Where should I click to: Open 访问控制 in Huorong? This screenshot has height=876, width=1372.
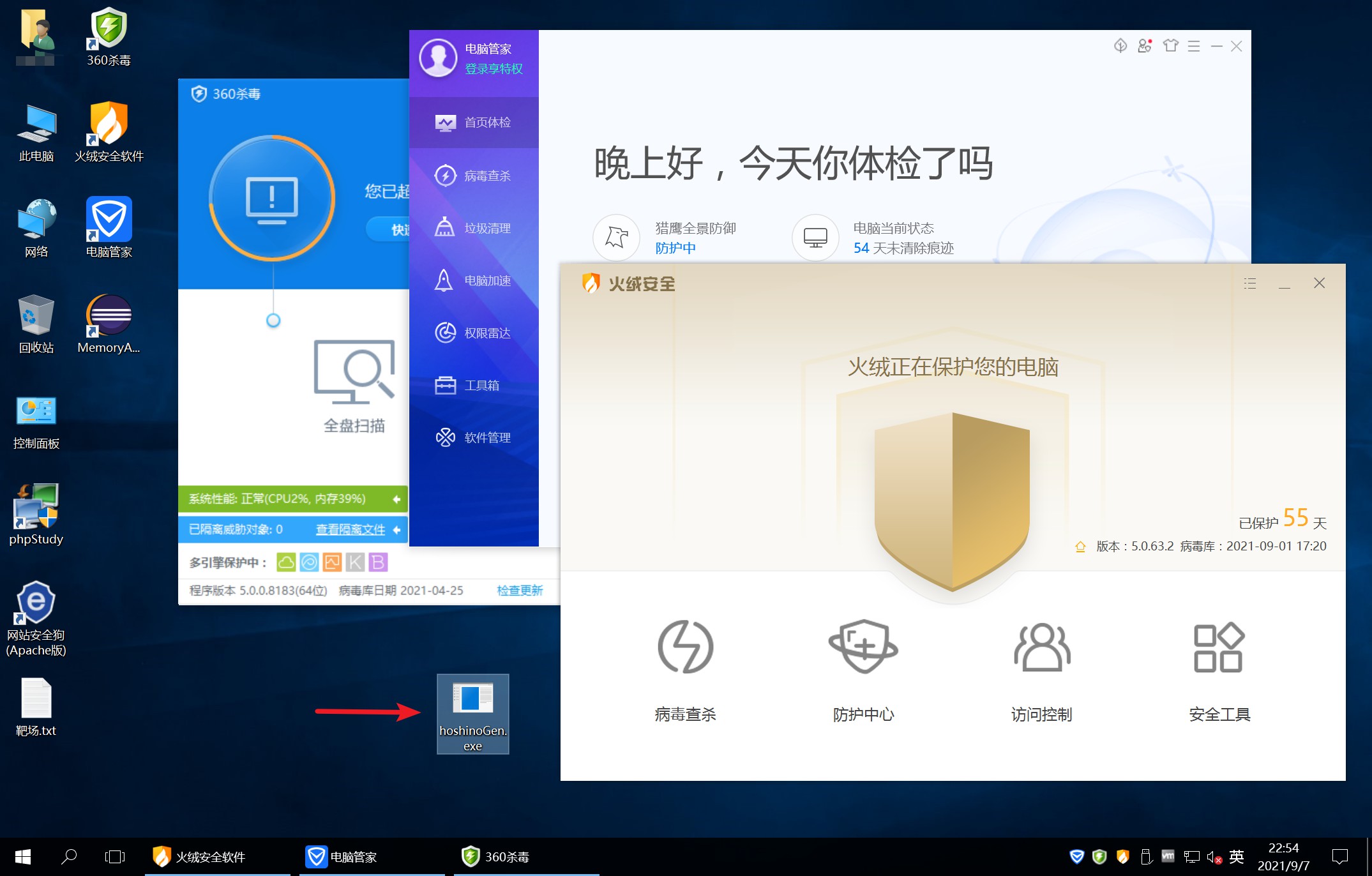pyautogui.click(x=1041, y=647)
